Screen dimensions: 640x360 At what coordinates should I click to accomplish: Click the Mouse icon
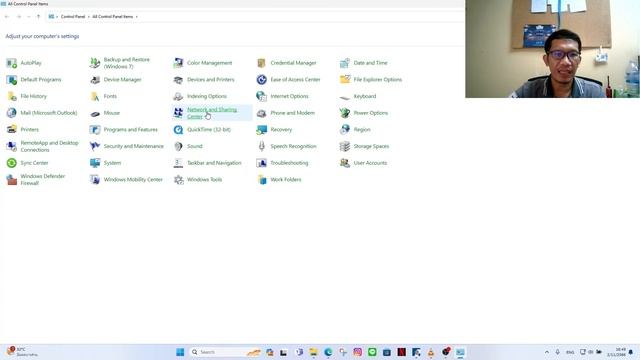(95, 113)
